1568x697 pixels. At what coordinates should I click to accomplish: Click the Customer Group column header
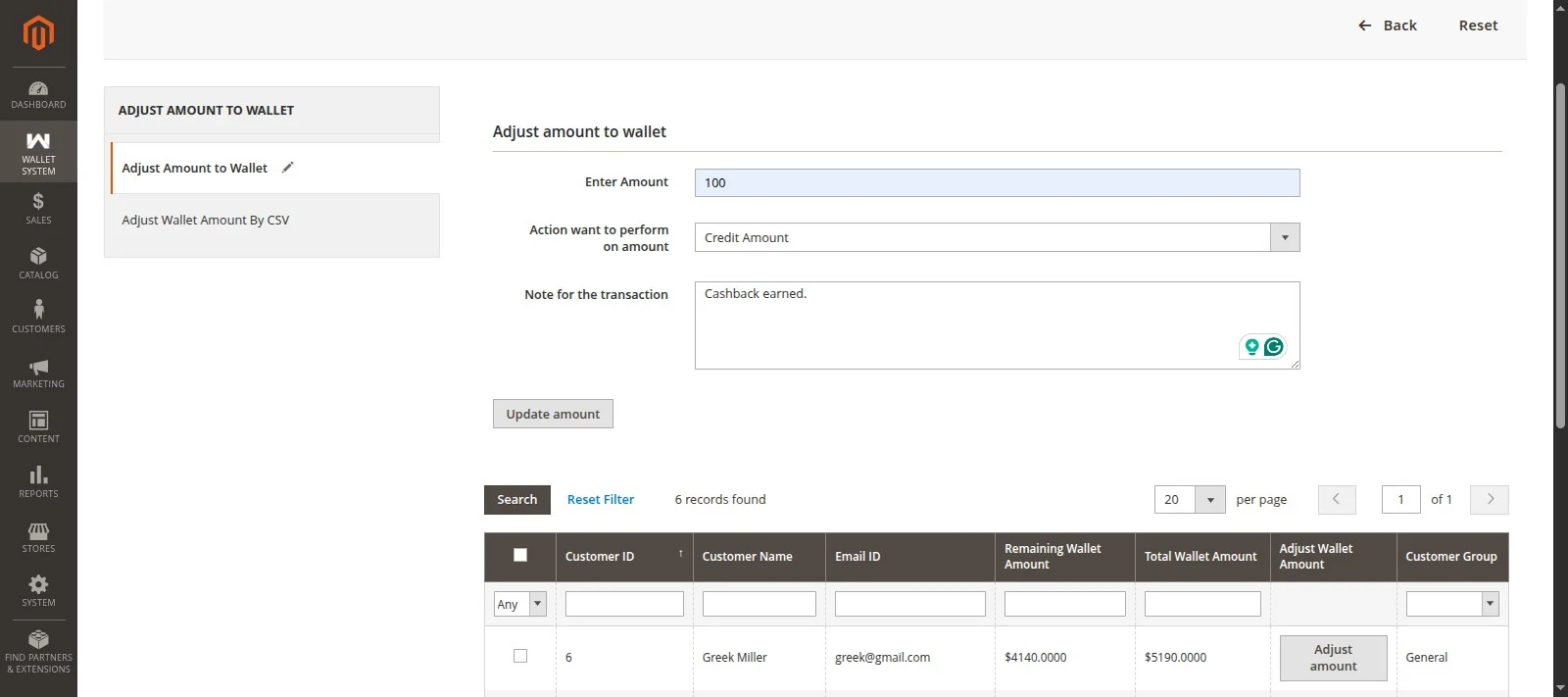(x=1452, y=557)
